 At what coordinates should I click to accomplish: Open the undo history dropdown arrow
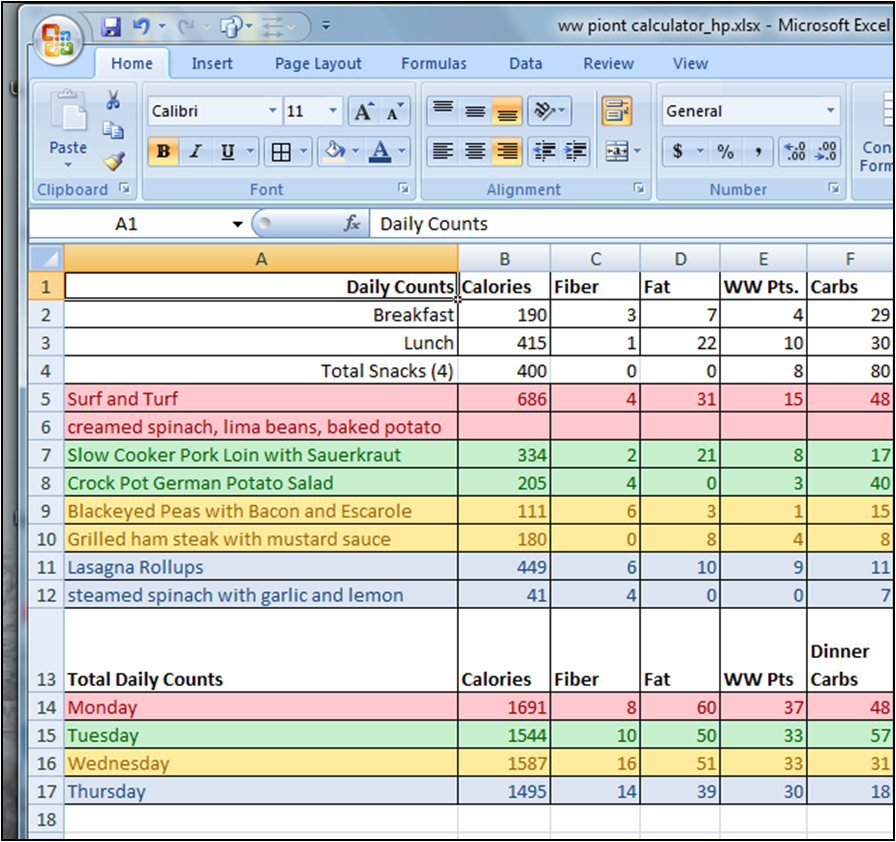(162, 26)
